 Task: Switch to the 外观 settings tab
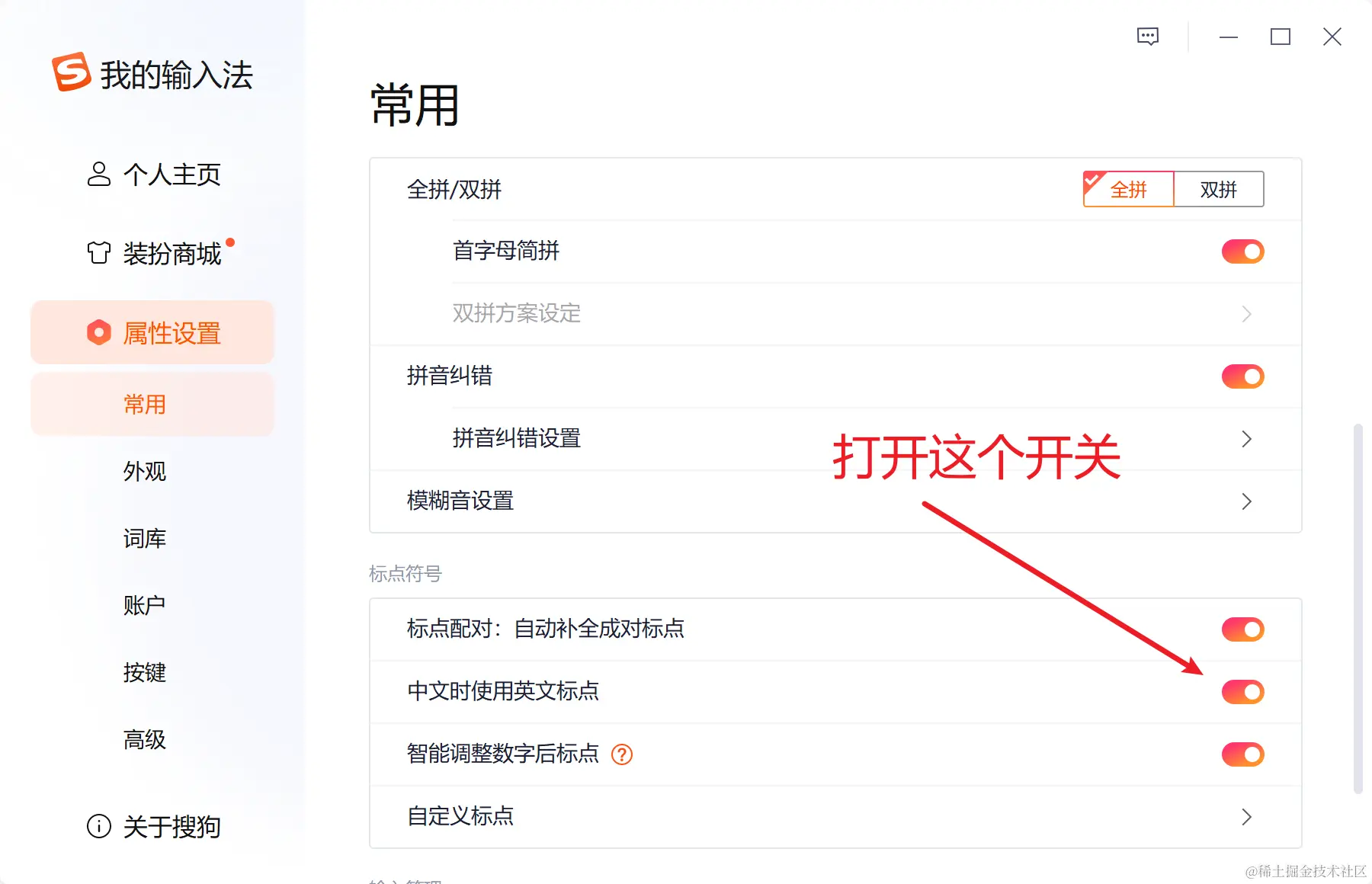click(x=145, y=472)
